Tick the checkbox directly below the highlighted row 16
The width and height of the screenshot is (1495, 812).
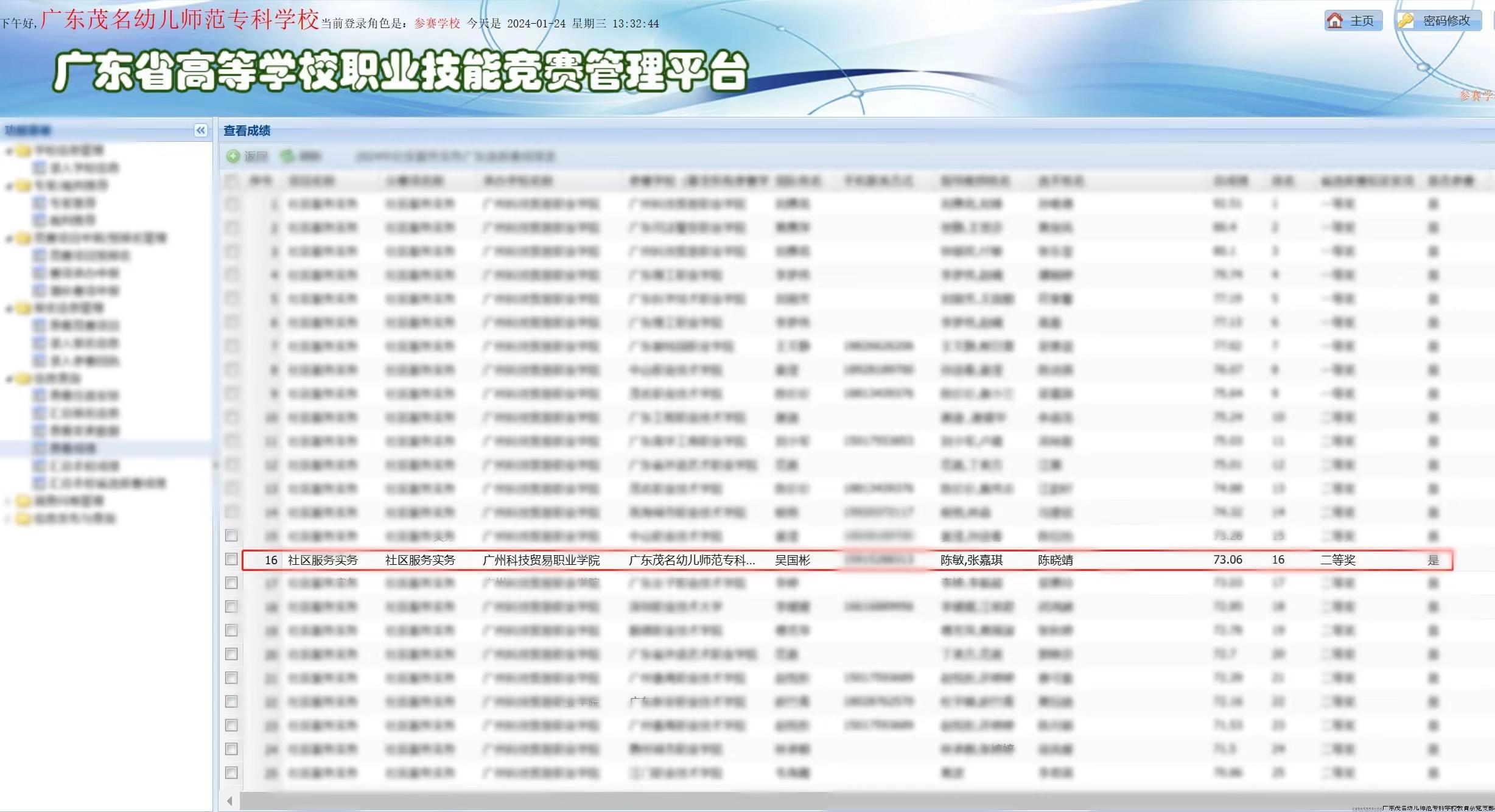click(x=231, y=583)
